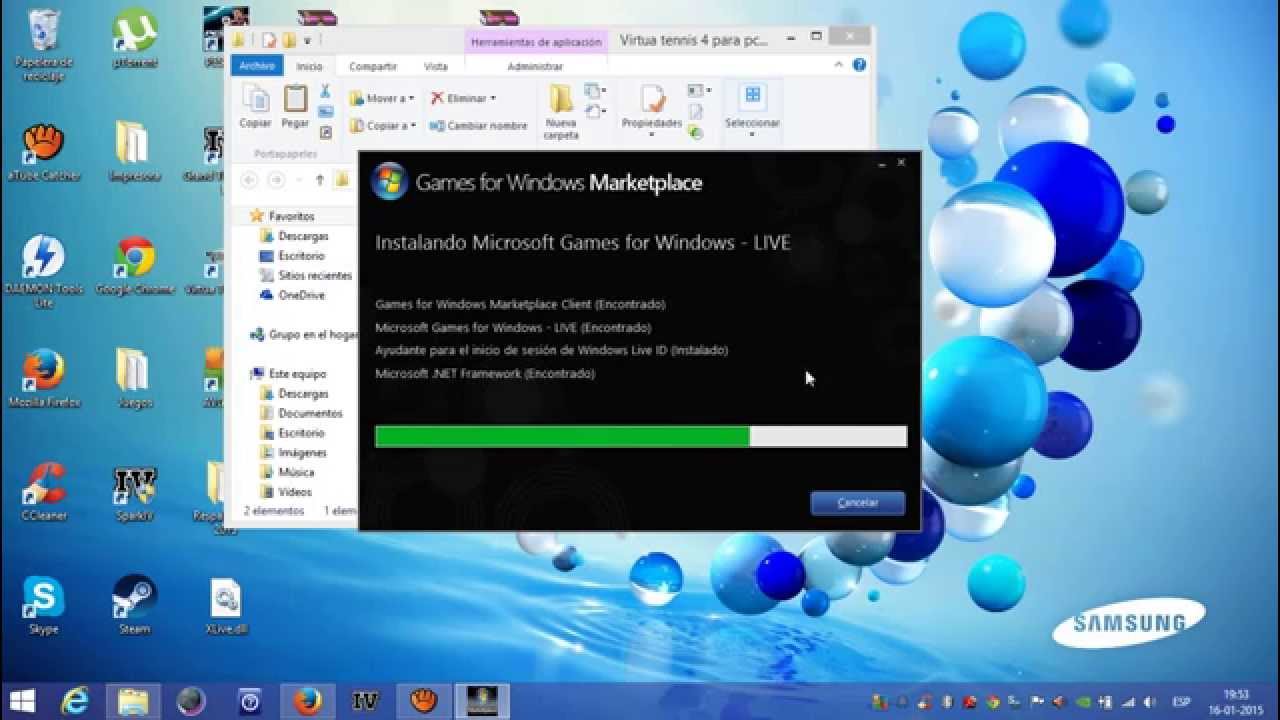Click the scissors Cortar icon in ribbon

pyautogui.click(x=325, y=91)
